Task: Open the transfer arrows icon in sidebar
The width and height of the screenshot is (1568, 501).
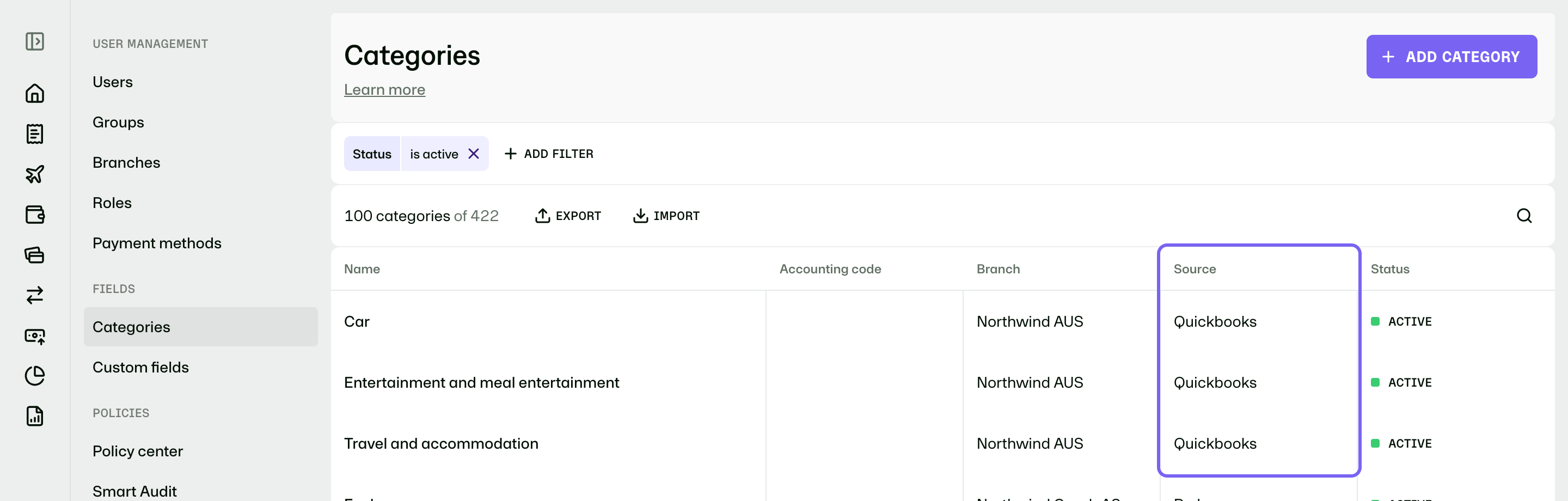Action: click(35, 295)
